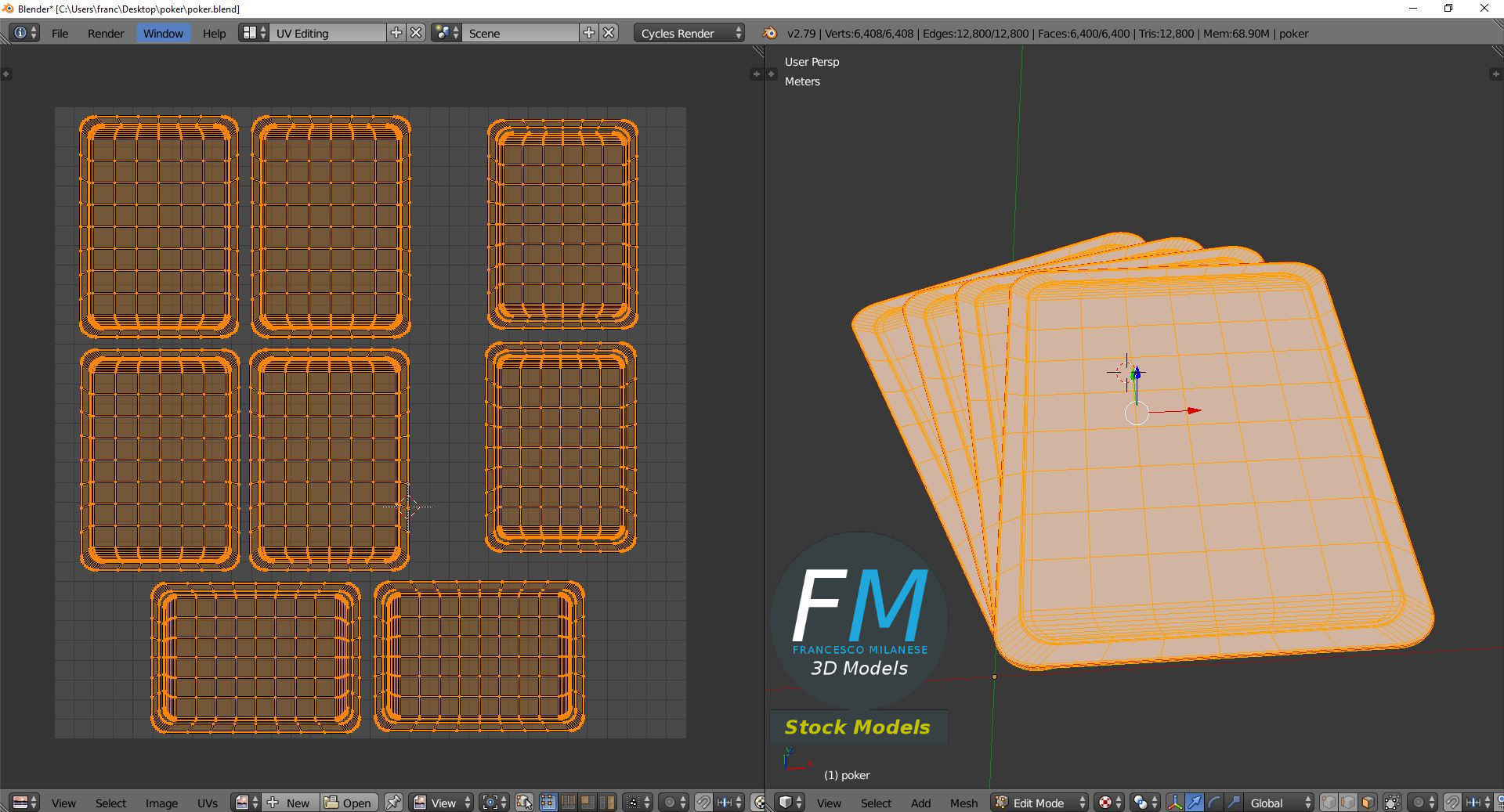Open the Image menu

click(x=161, y=803)
